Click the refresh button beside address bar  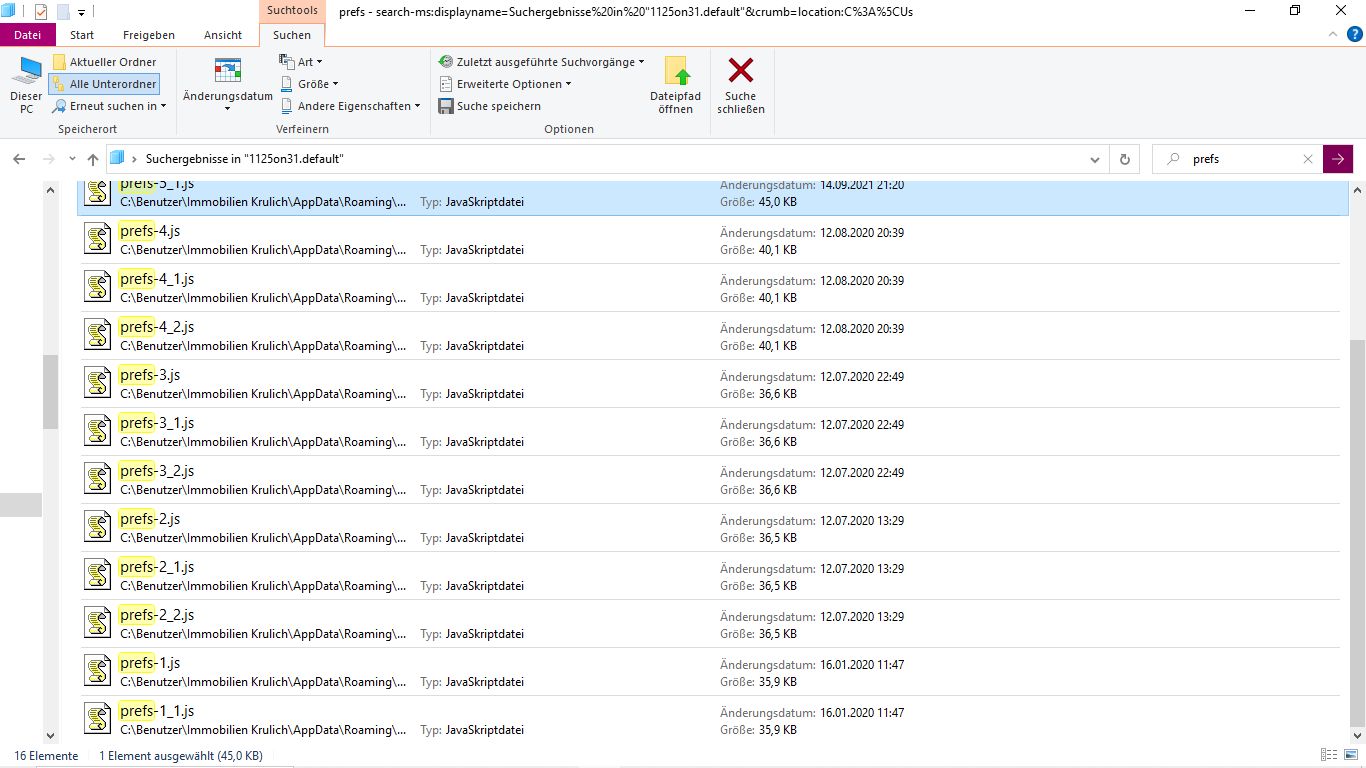(x=1125, y=159)
